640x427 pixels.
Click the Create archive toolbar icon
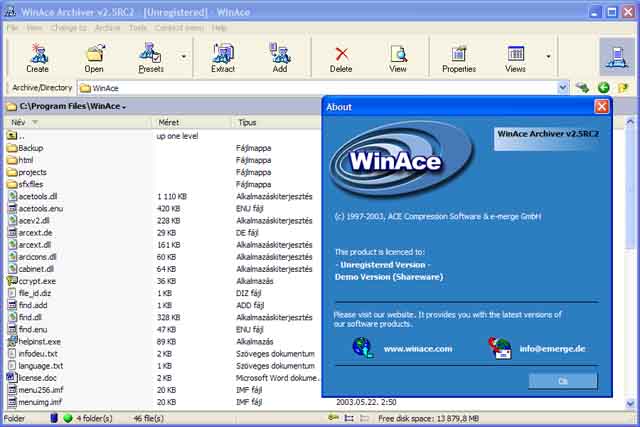pos(39,53)
